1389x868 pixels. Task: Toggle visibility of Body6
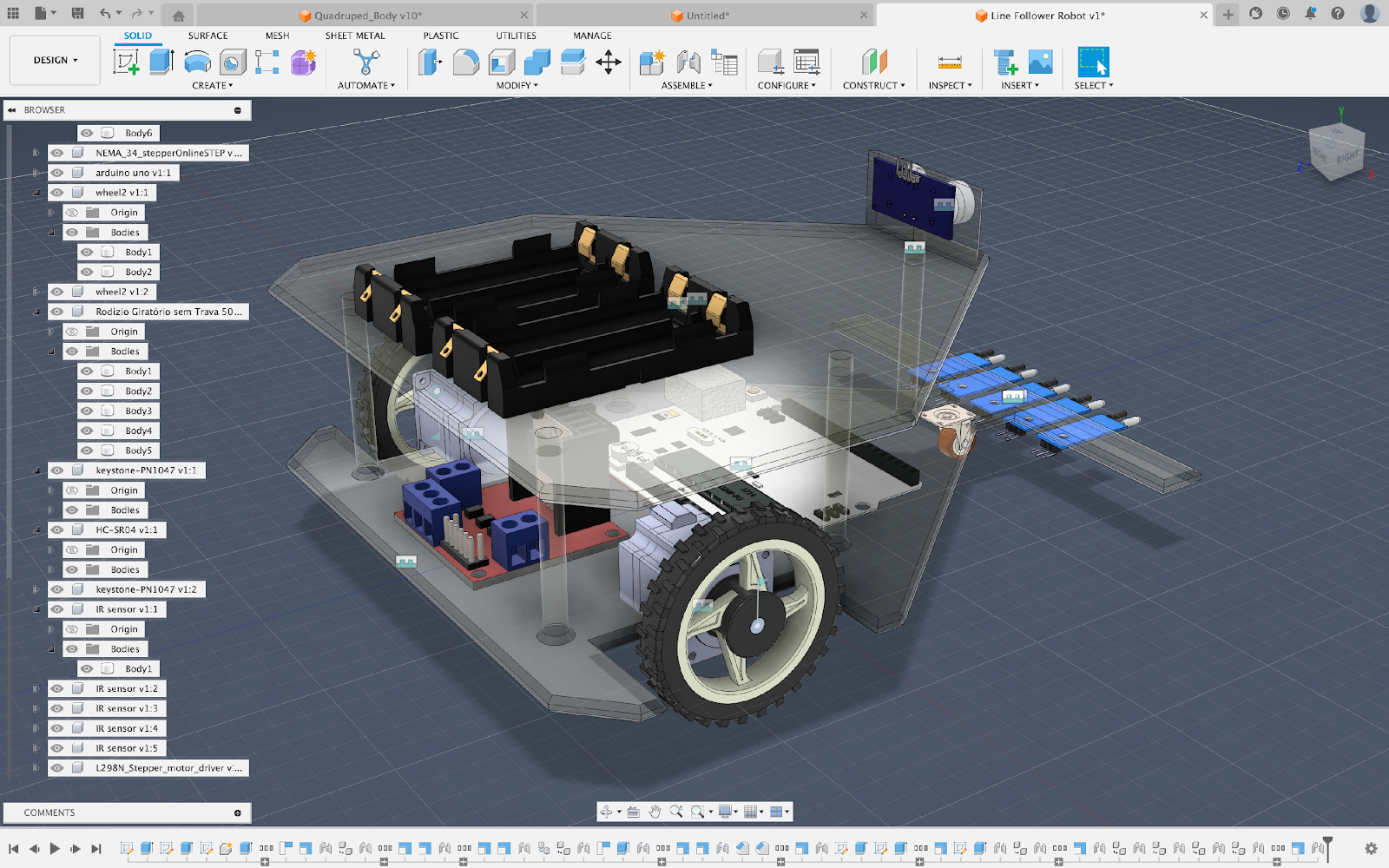tap(87, 133)
